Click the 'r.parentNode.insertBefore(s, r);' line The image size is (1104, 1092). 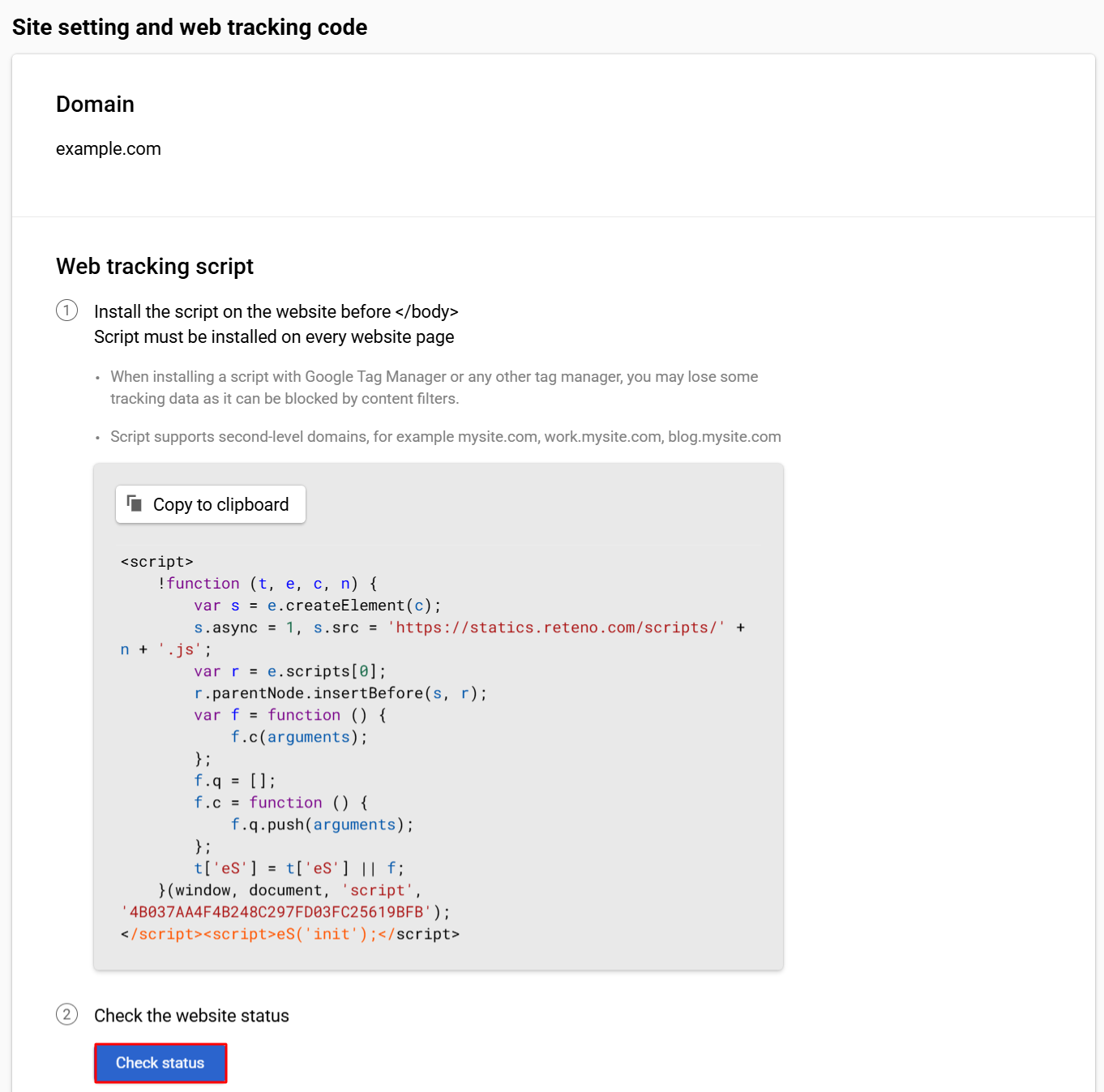(340, 693)
